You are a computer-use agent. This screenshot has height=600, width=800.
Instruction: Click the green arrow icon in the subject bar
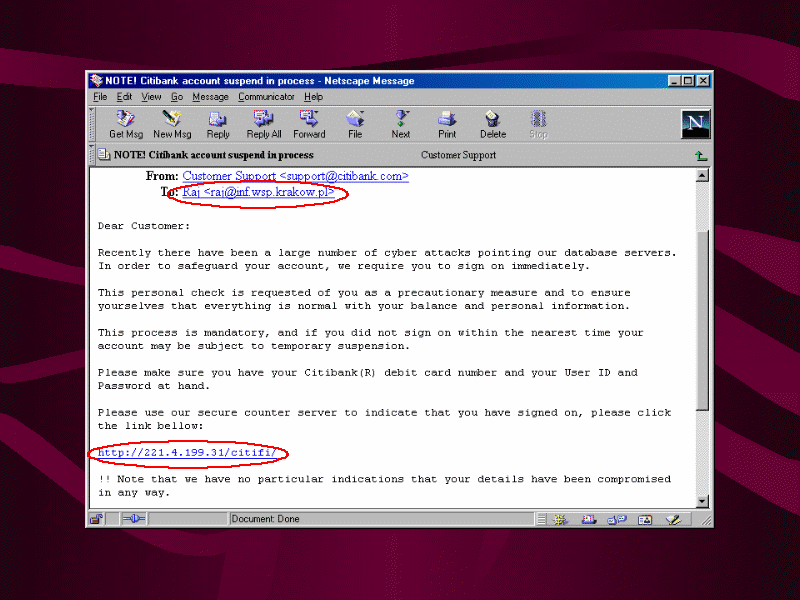(x=701, y=156)
